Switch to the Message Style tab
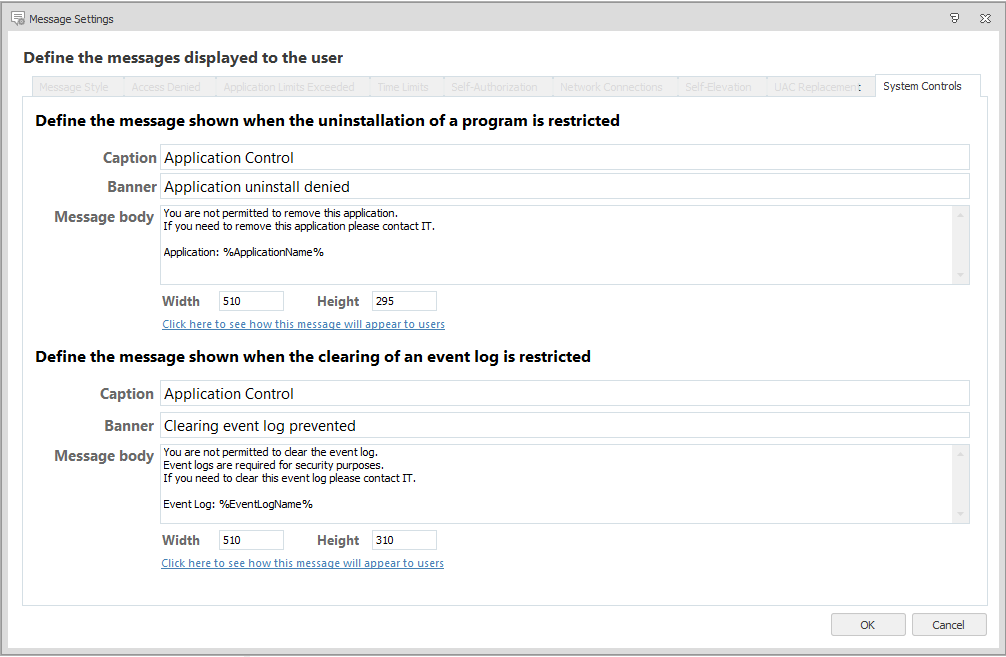 tap(74, 87)
